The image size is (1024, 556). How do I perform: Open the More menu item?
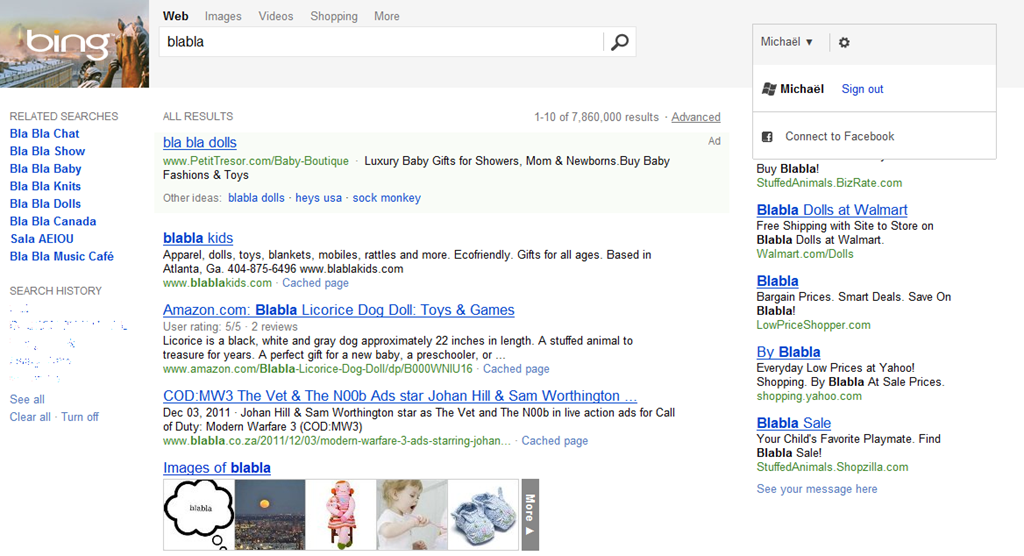tap(387, 16)
